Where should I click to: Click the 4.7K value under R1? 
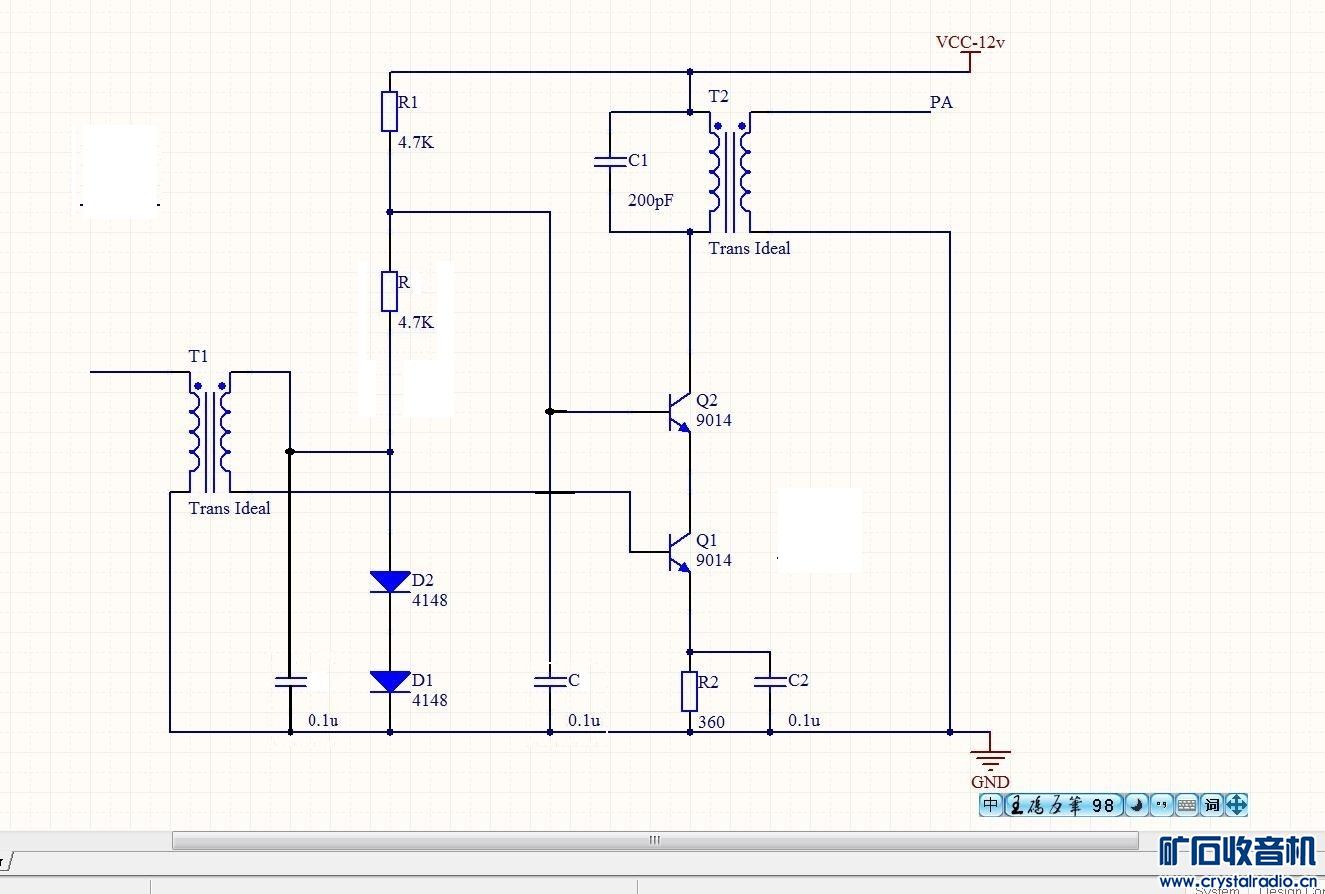coord(416,142)
